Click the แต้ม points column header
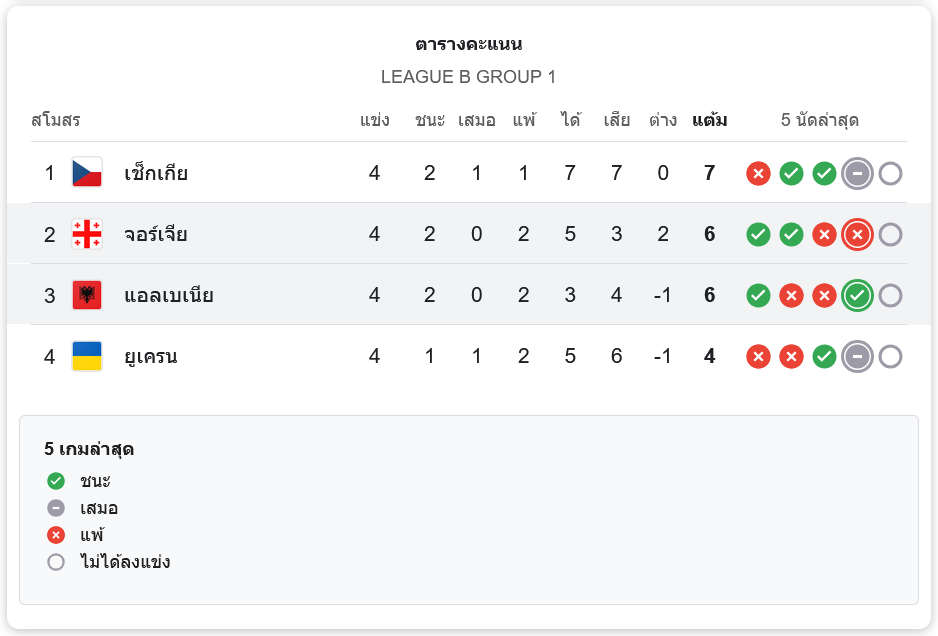 (709, 121)
